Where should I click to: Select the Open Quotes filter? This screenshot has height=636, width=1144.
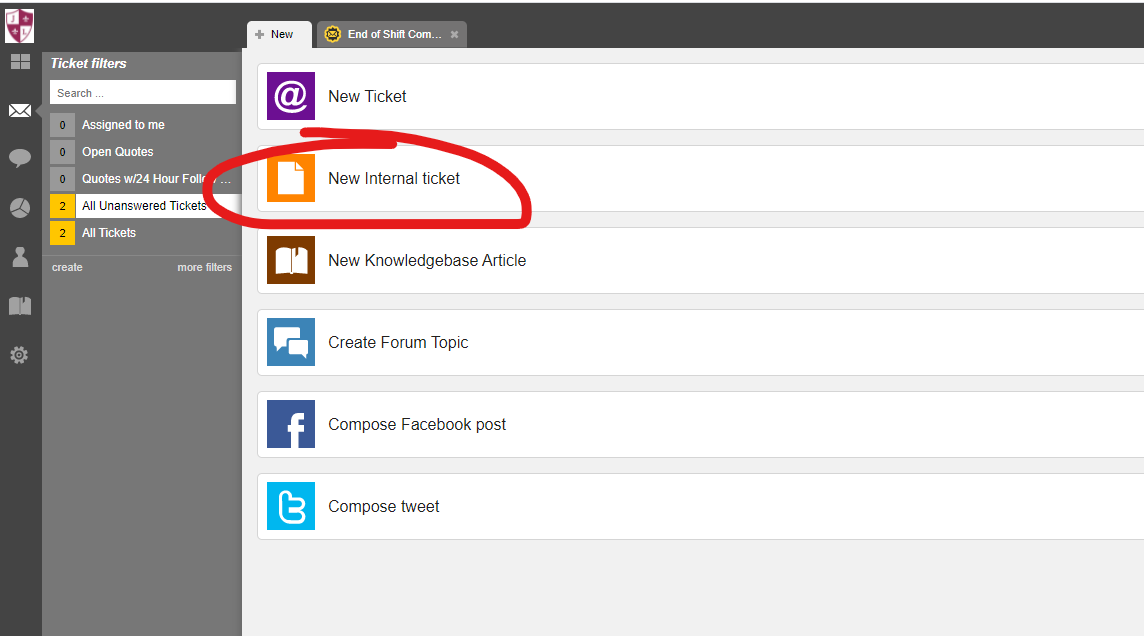click(145, 152)
